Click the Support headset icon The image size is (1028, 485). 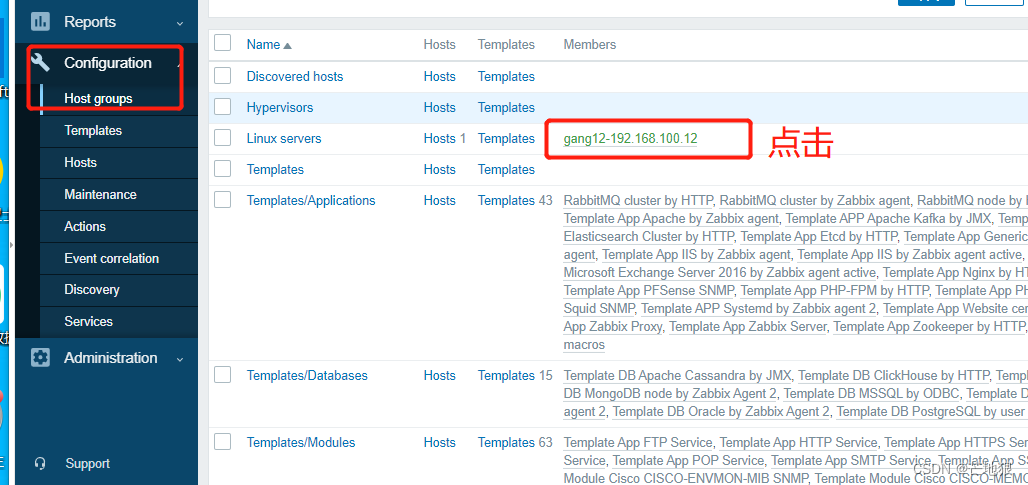pyautogui.click(x=40, y=463)
